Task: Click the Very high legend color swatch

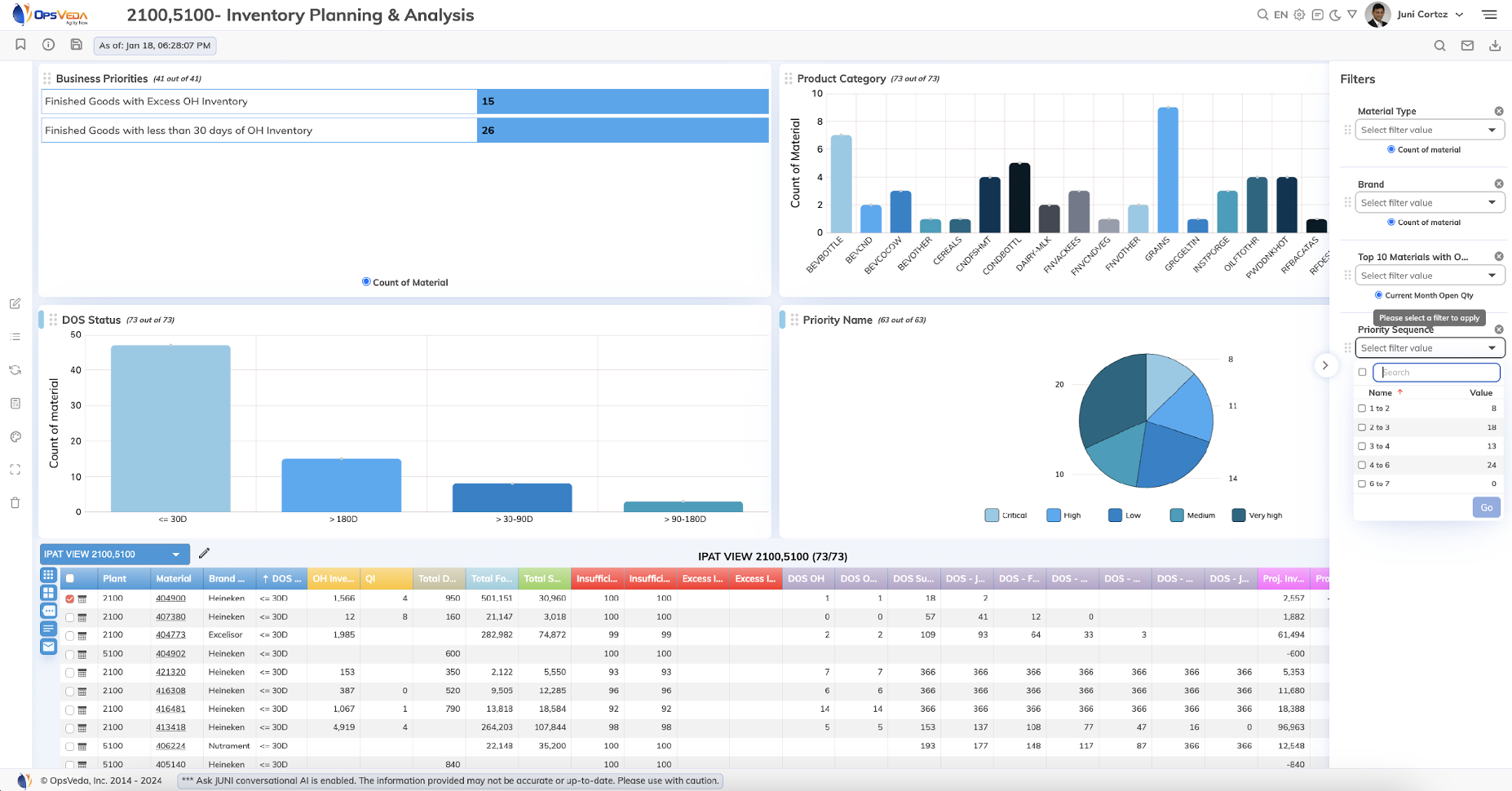Action: 1238,515
